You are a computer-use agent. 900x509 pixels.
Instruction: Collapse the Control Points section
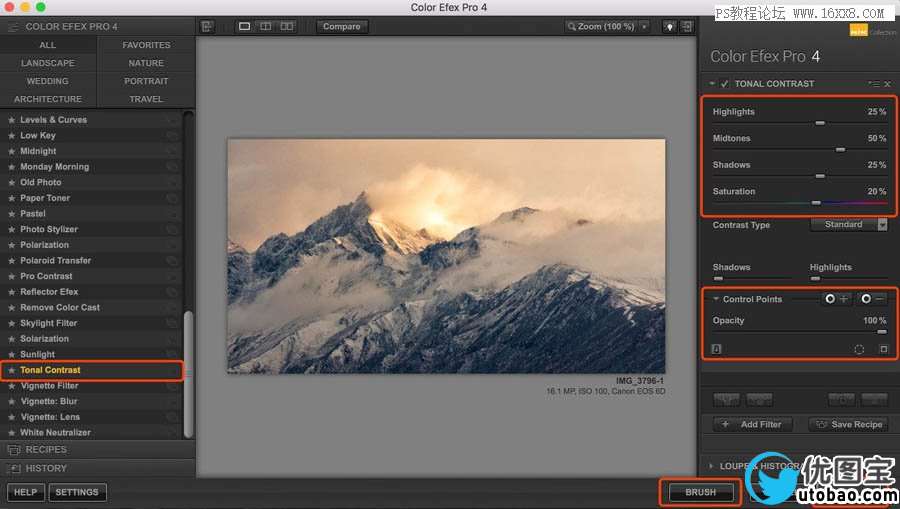[x=716, y=299]
